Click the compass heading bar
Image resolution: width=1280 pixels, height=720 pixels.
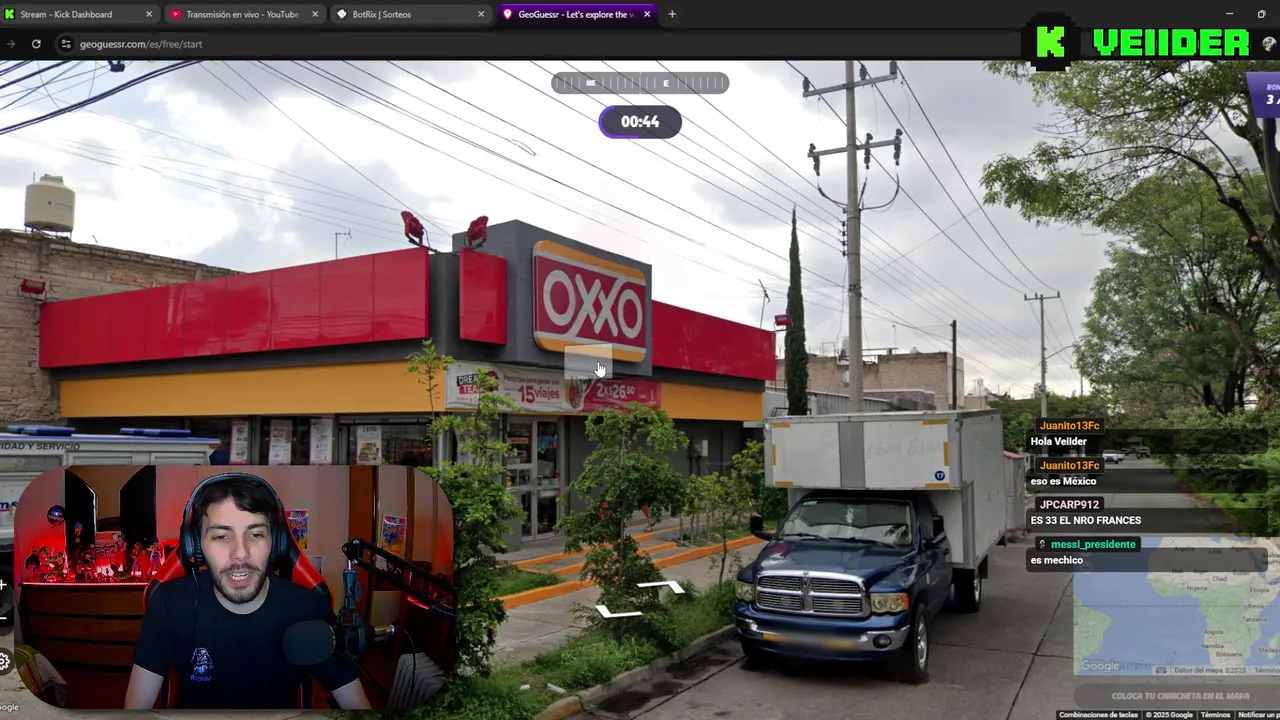tap(640, 83)
